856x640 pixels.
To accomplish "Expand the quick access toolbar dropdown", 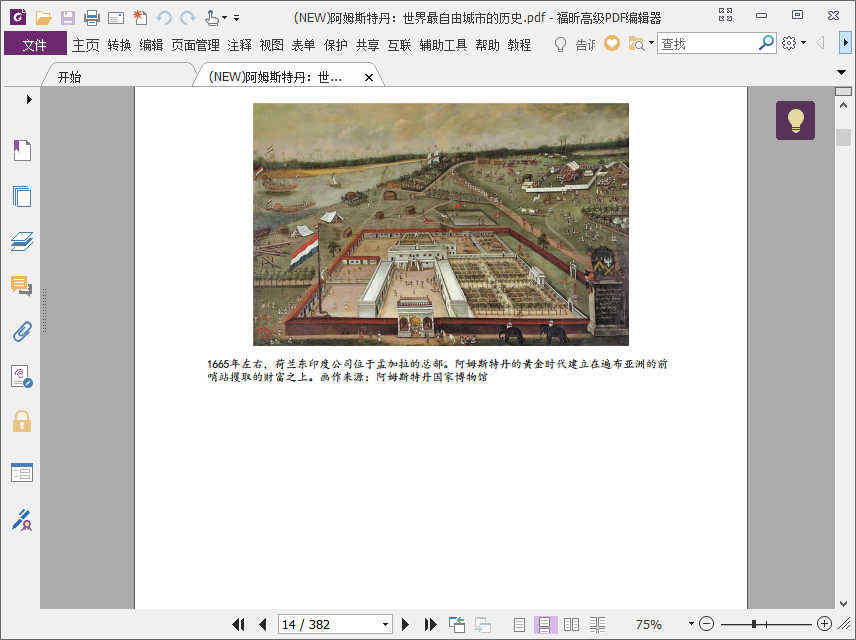I will click(x=236, y=18).
